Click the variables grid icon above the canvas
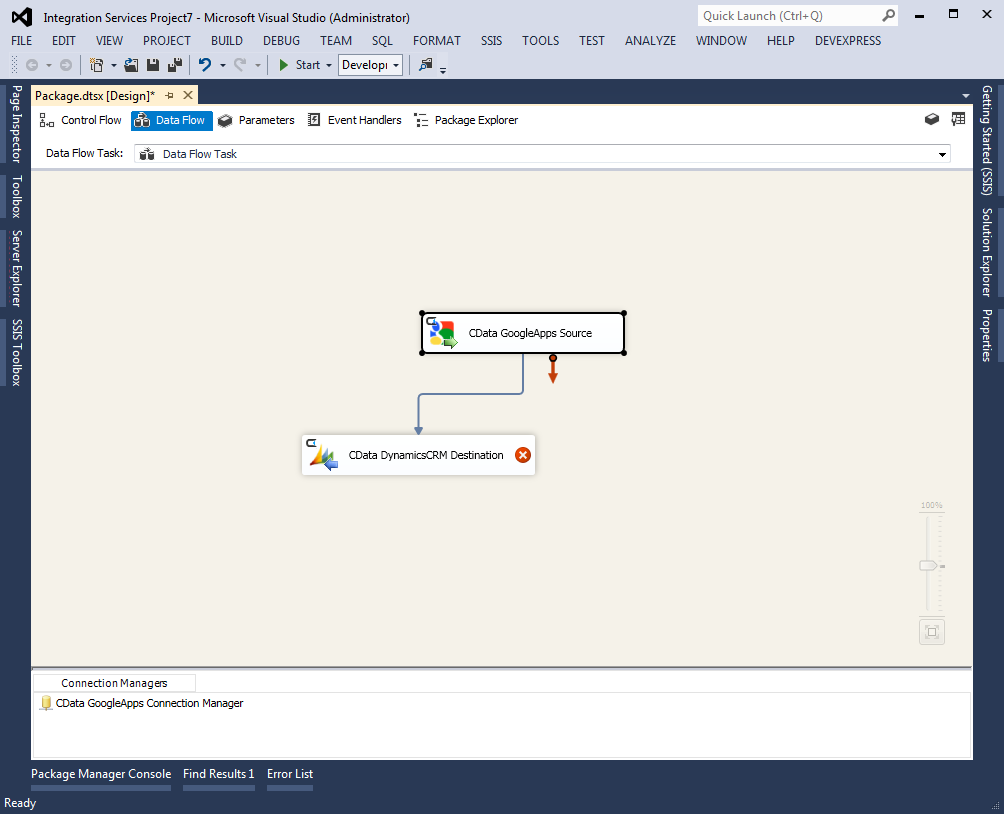The width and height of the screenshot is (1004, 814). pyautogui.click(x=958, y=119)
